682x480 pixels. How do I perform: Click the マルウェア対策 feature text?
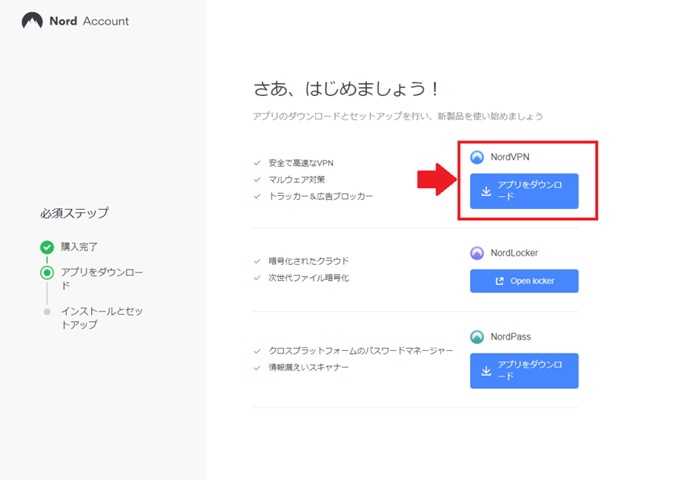click(x=297, y=180)
